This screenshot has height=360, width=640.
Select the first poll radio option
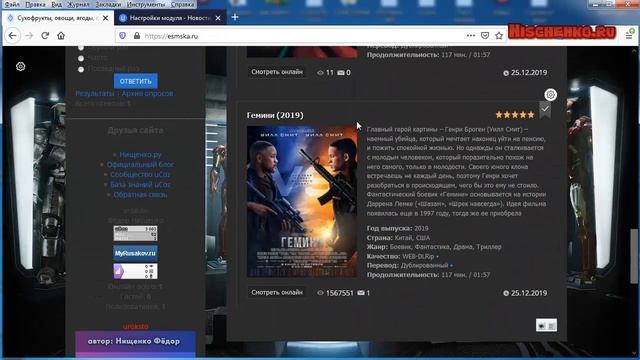coord(81,48)
